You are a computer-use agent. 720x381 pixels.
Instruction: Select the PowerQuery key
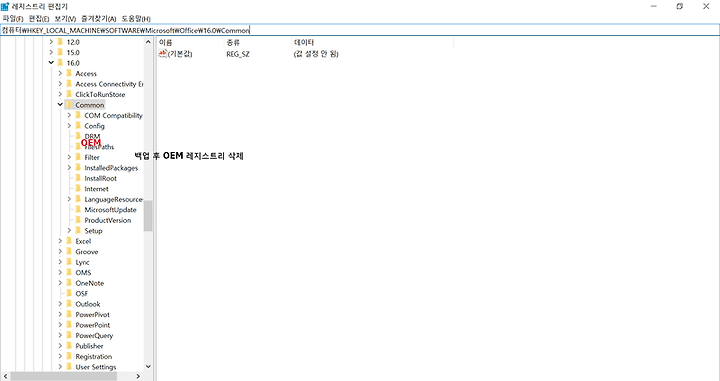pos(94,336)
